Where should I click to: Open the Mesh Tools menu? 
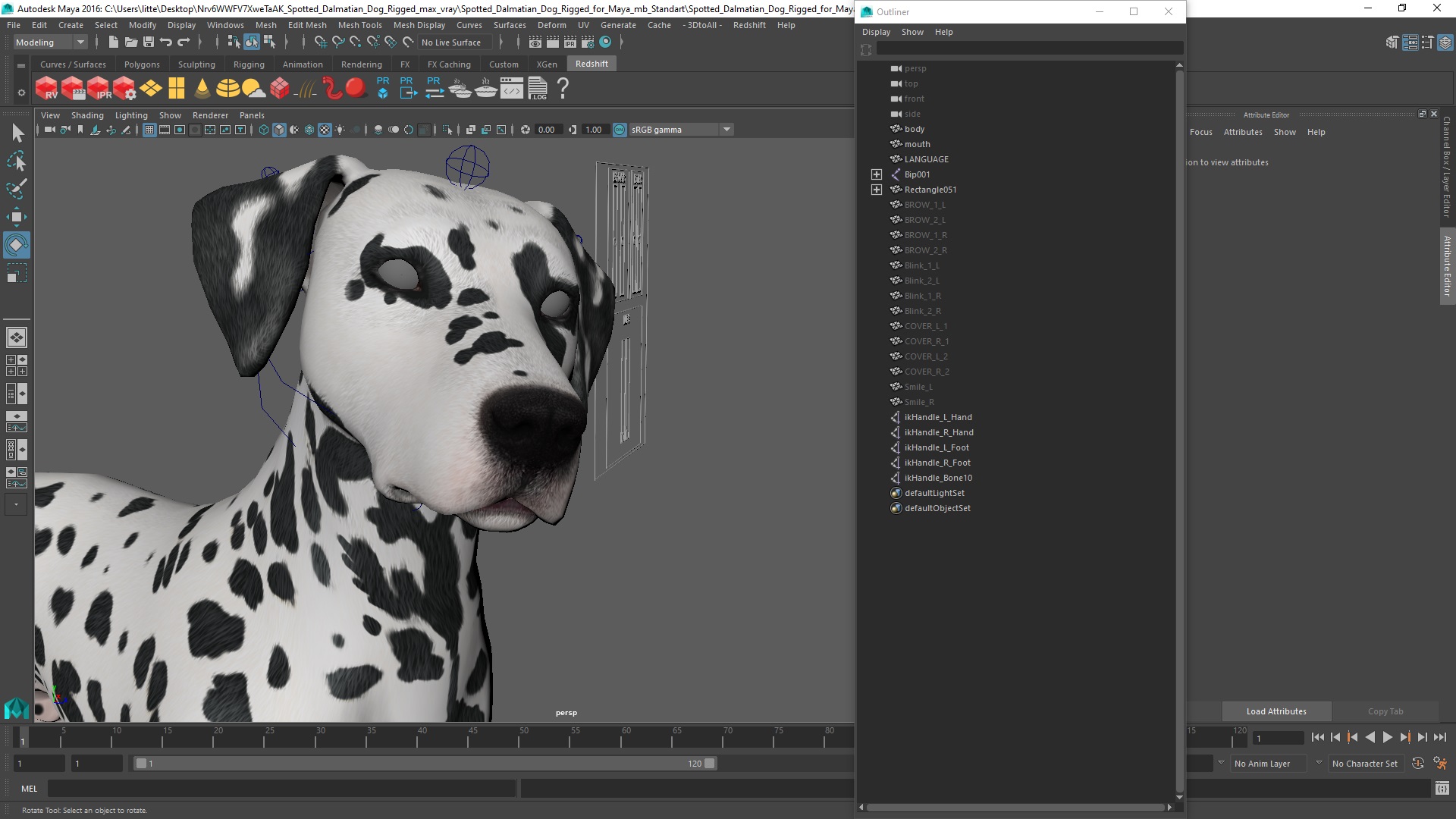[x=359, y=25]
